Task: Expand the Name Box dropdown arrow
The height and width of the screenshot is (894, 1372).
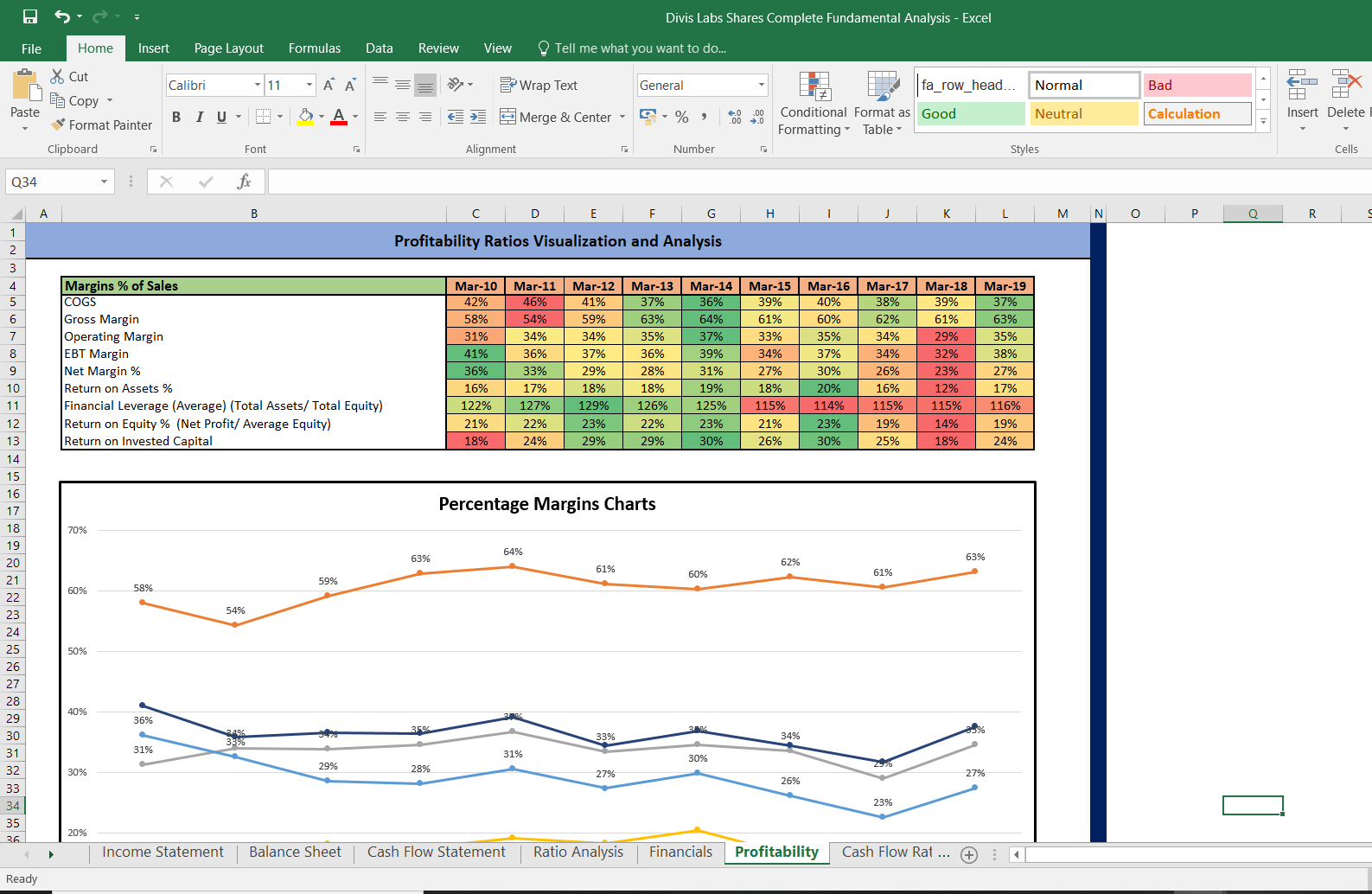Action: pos(104,182)
